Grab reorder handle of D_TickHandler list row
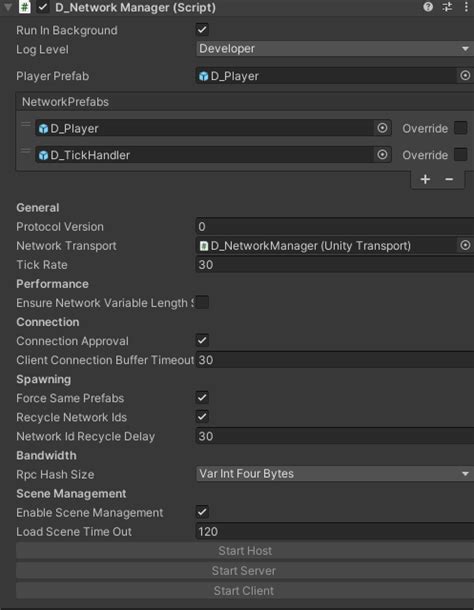Viewport: 474px width, 610px height. pos(26,151)
